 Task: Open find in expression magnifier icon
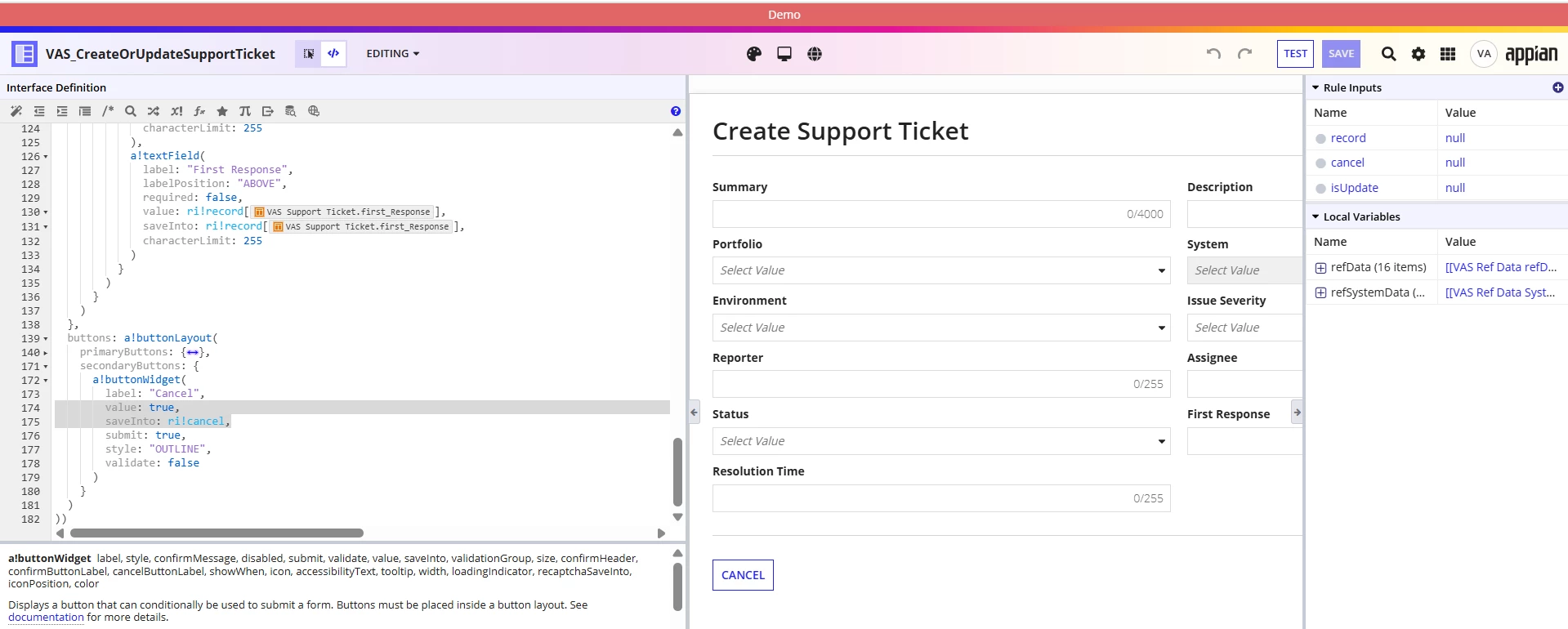pyautogui.click(x=131, y=111)
